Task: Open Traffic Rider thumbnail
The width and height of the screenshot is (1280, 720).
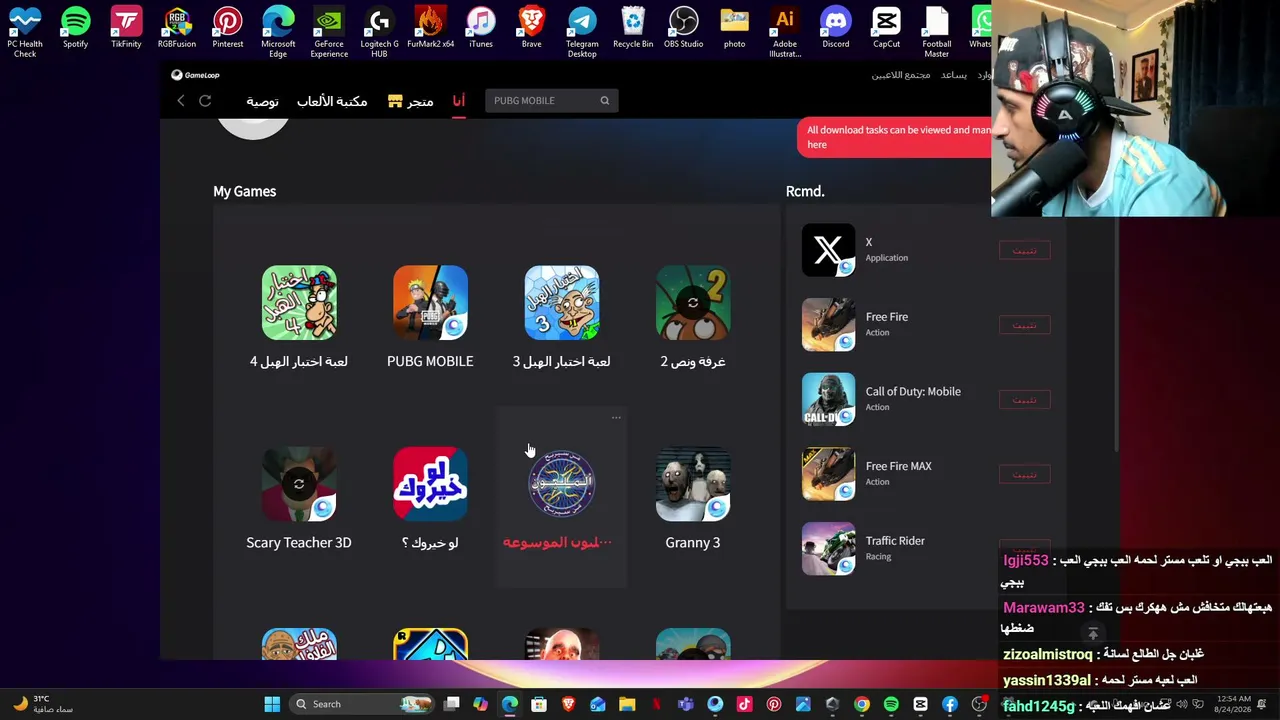Action: [x=828, y=549]
